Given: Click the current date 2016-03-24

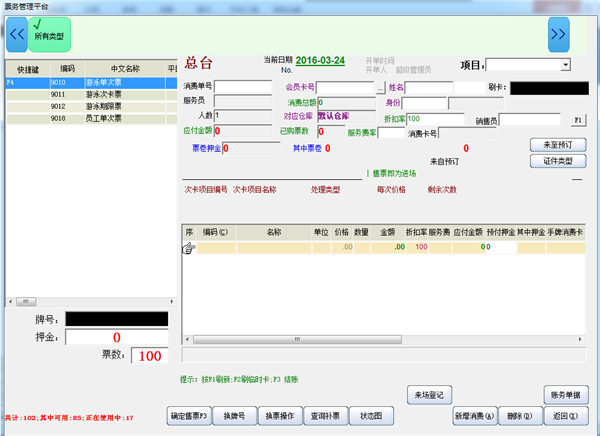Looking at the screenshot, I should pyautogui.click(x=321, y=61).
